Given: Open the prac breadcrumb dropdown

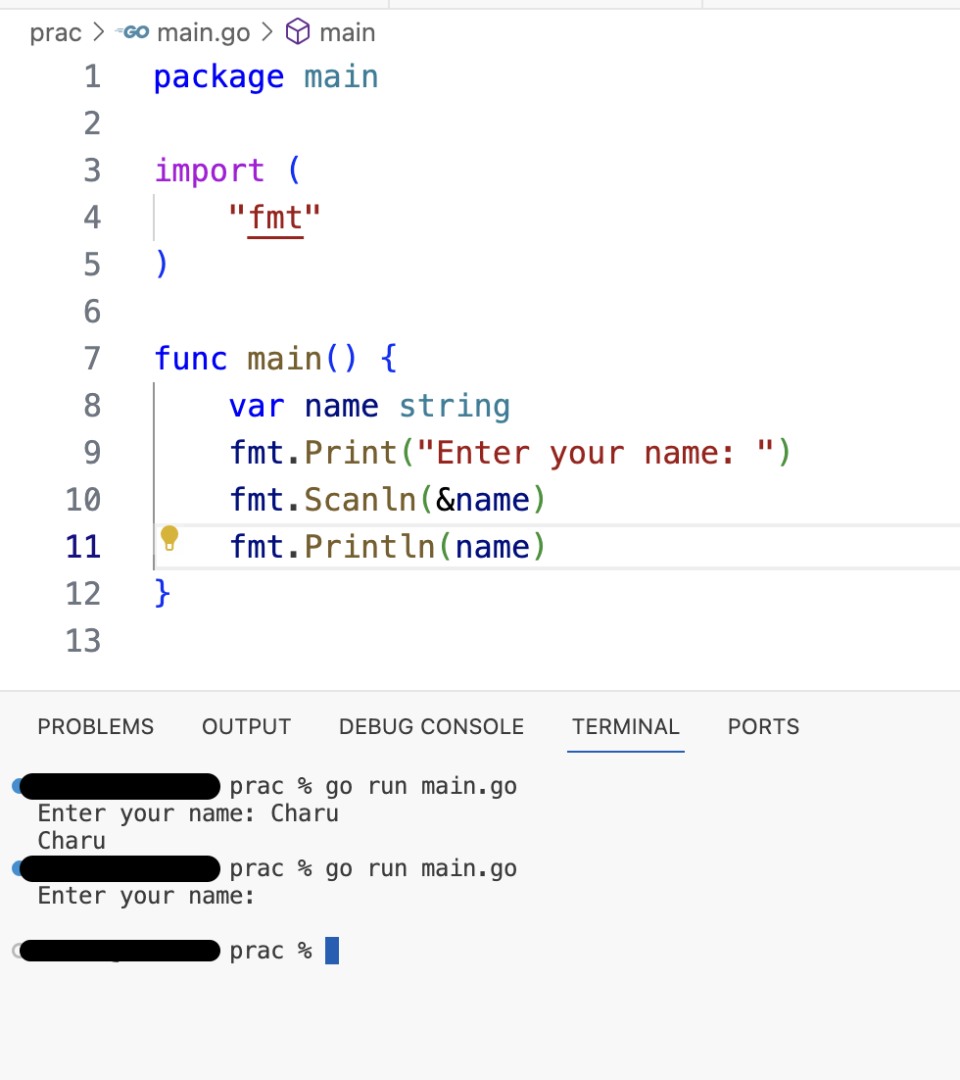Looking at the screenshot, I should tap(55, 32).
